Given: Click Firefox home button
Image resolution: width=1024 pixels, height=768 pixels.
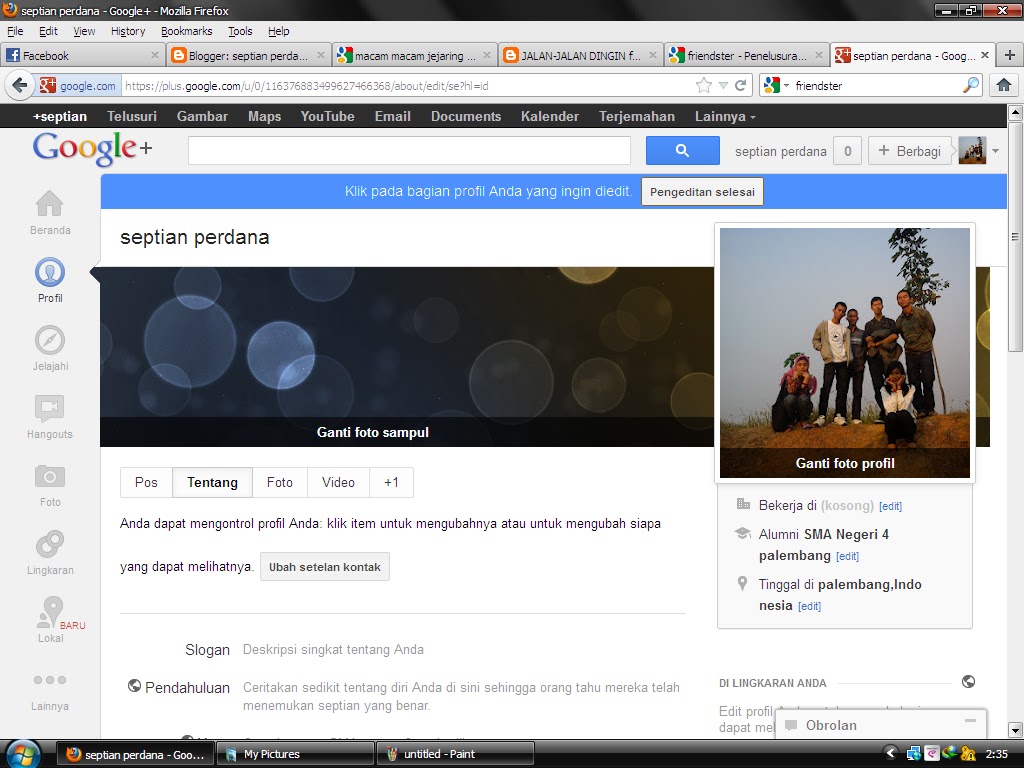Looking at the screenshot, I should [x=1004, y=85].
